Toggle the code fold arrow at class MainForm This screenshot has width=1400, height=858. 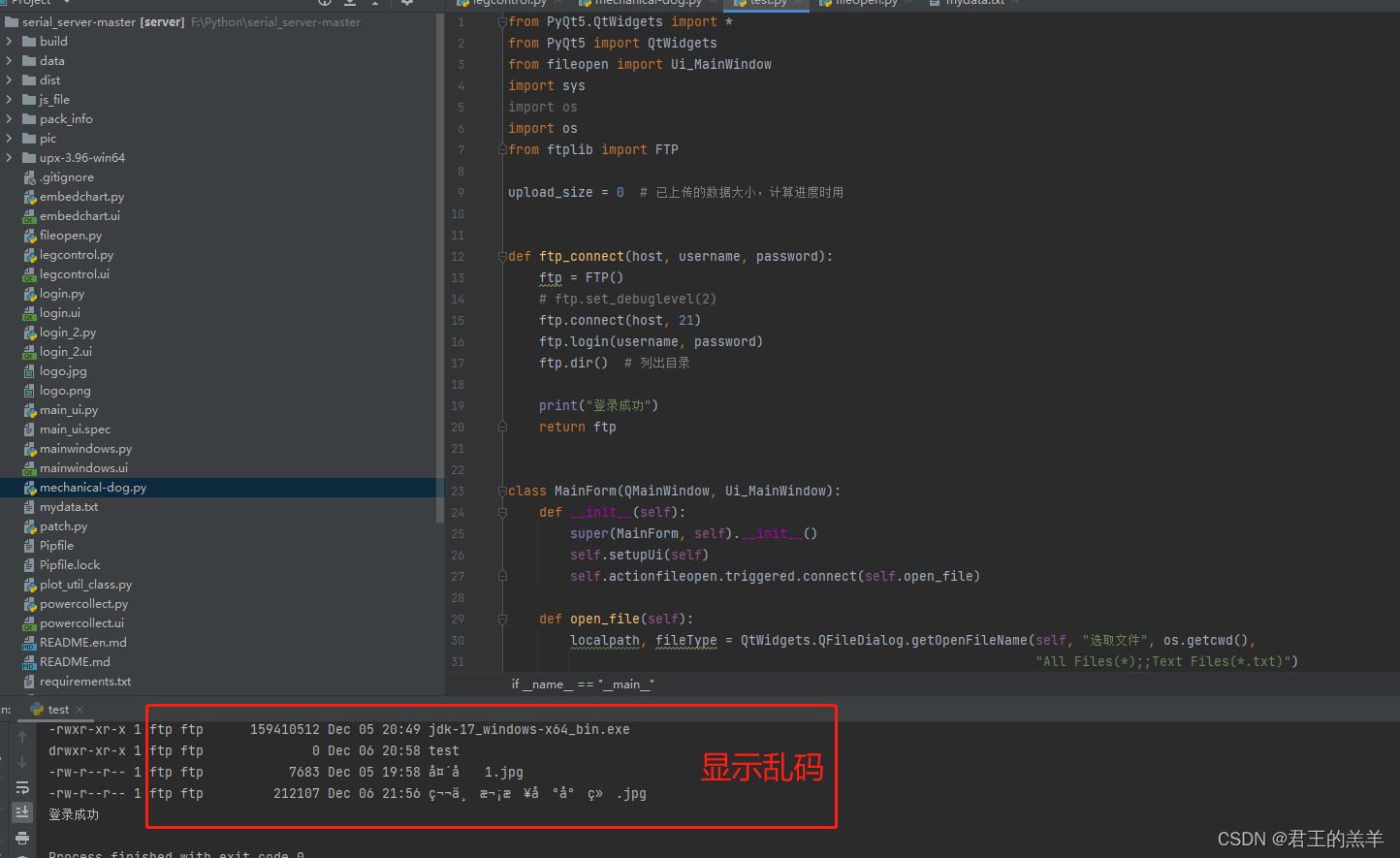pyautogui.click(x=501, y=491)
